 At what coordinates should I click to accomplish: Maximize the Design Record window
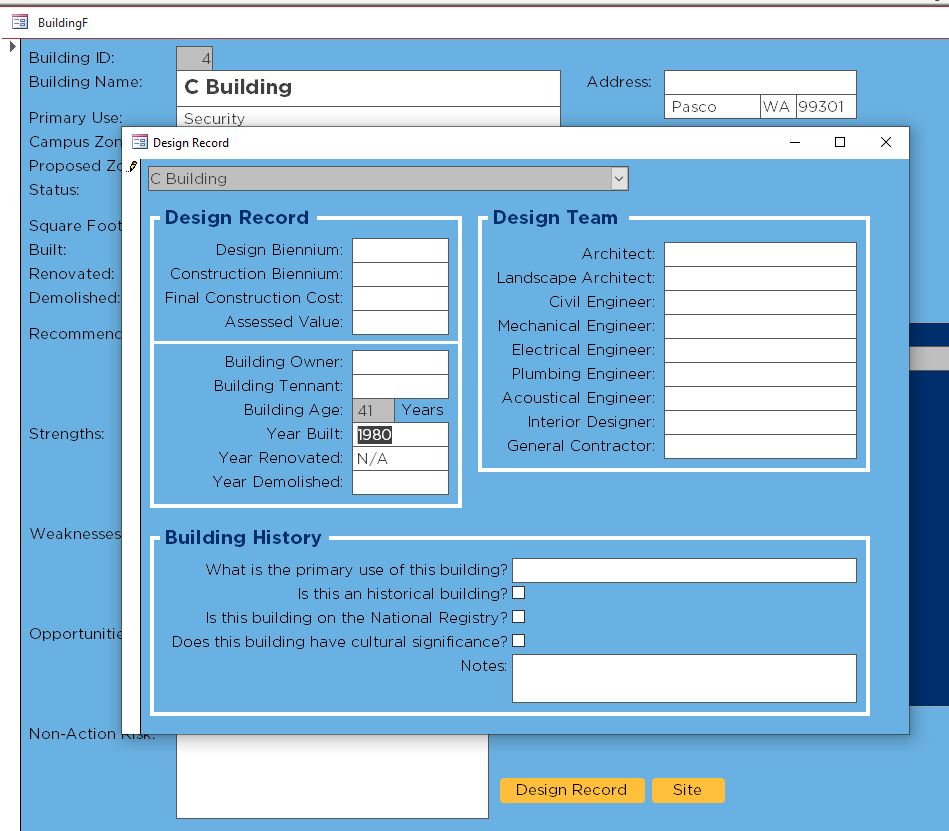pos(840,143)
